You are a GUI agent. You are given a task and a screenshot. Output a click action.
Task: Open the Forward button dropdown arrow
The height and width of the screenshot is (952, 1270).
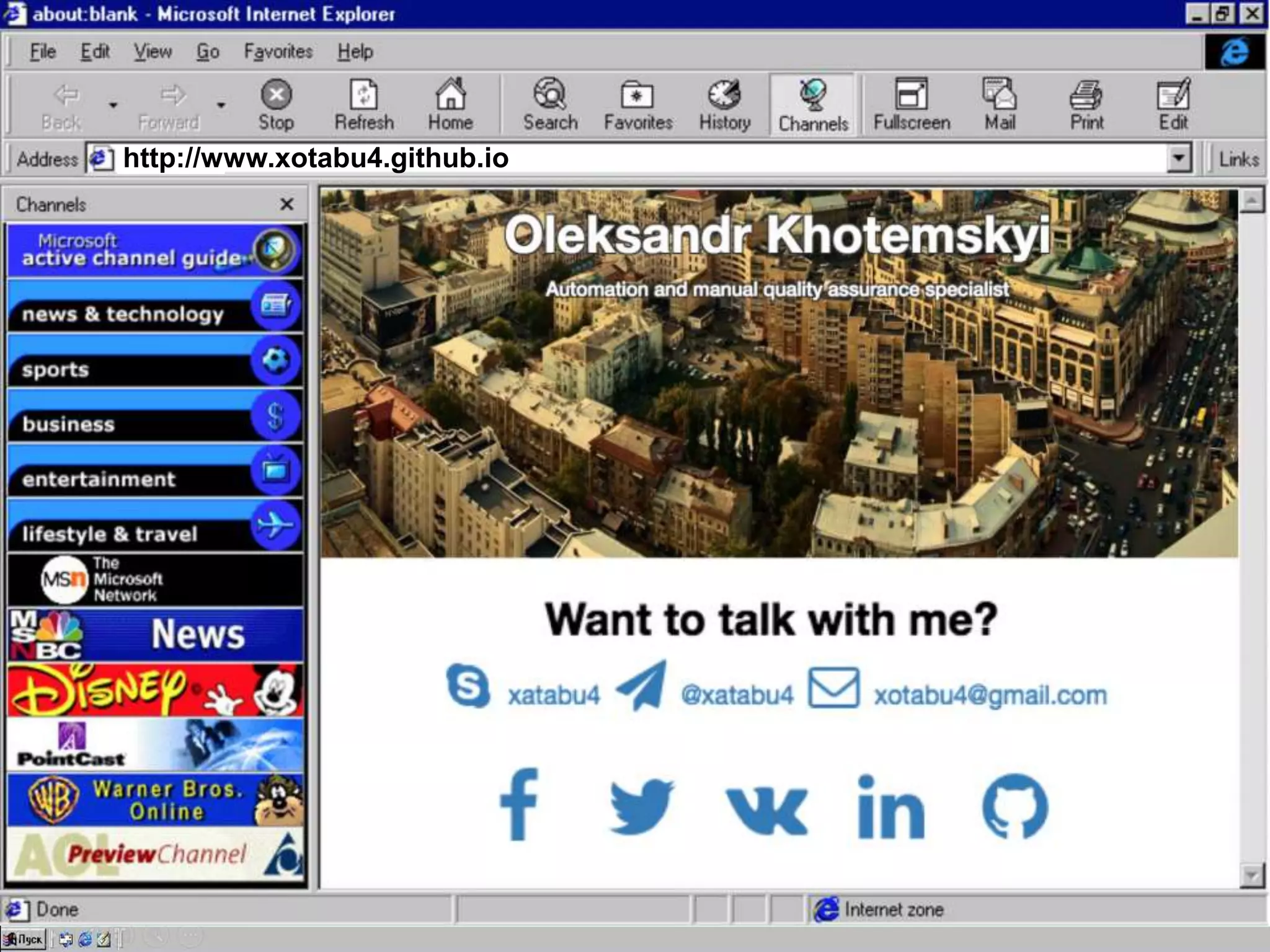point(221,105)
